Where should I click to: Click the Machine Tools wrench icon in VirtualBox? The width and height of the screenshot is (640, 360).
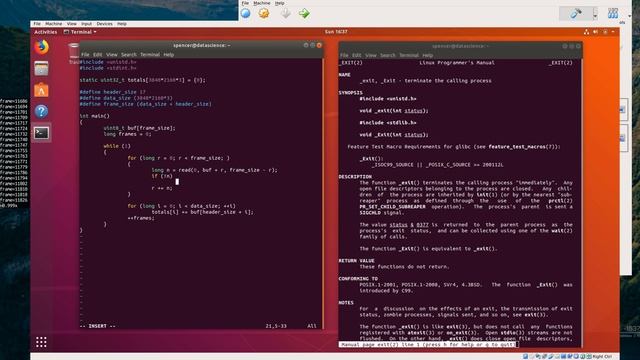pos(576,13)
